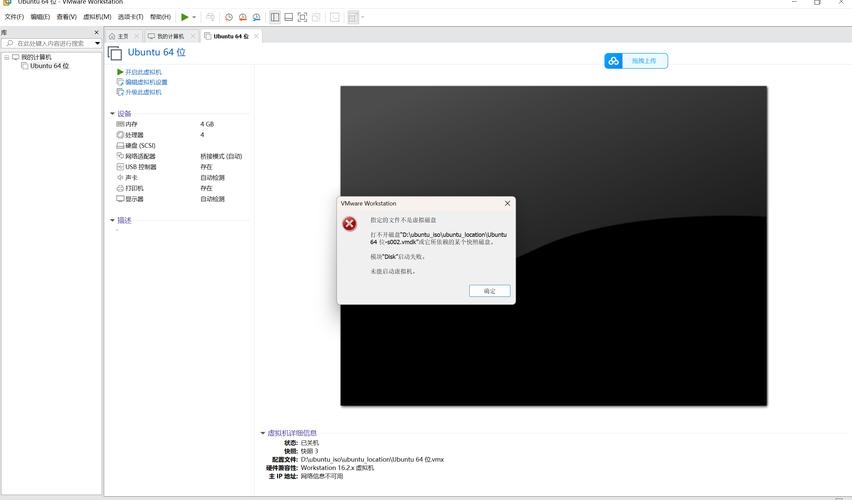Viewport: 852px width, 500px height.
Task: Click the configuration file path text
Action: point(372,459)
